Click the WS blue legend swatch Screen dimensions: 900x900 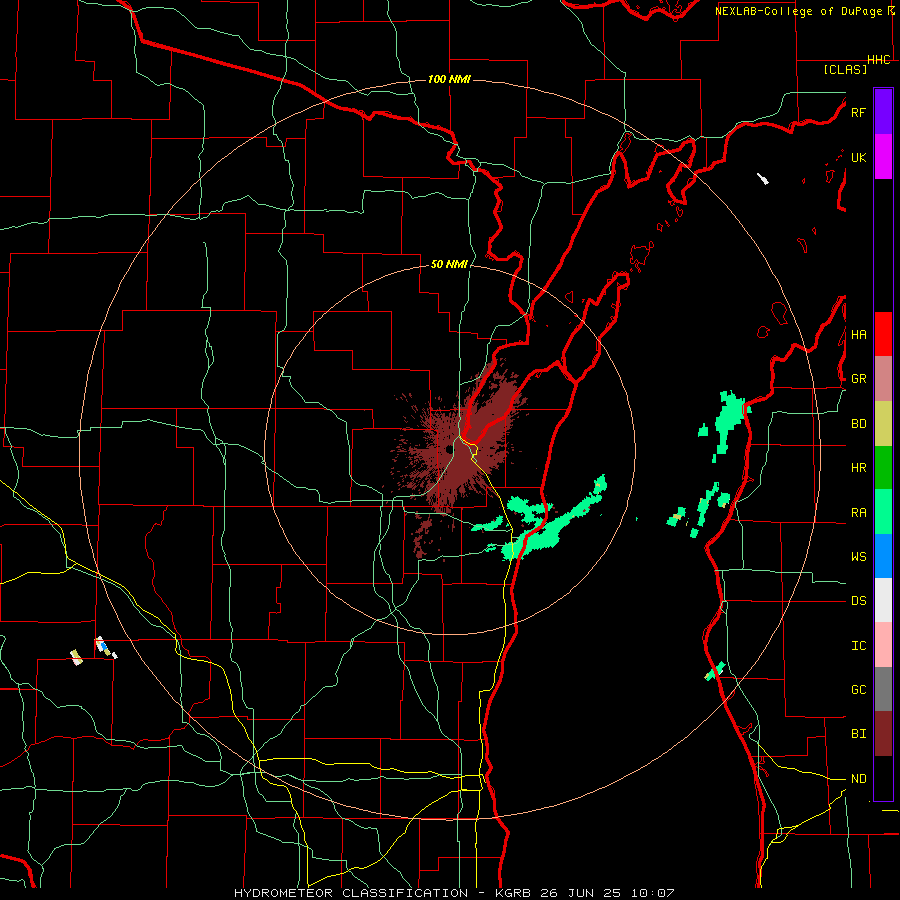click(883, 556)
